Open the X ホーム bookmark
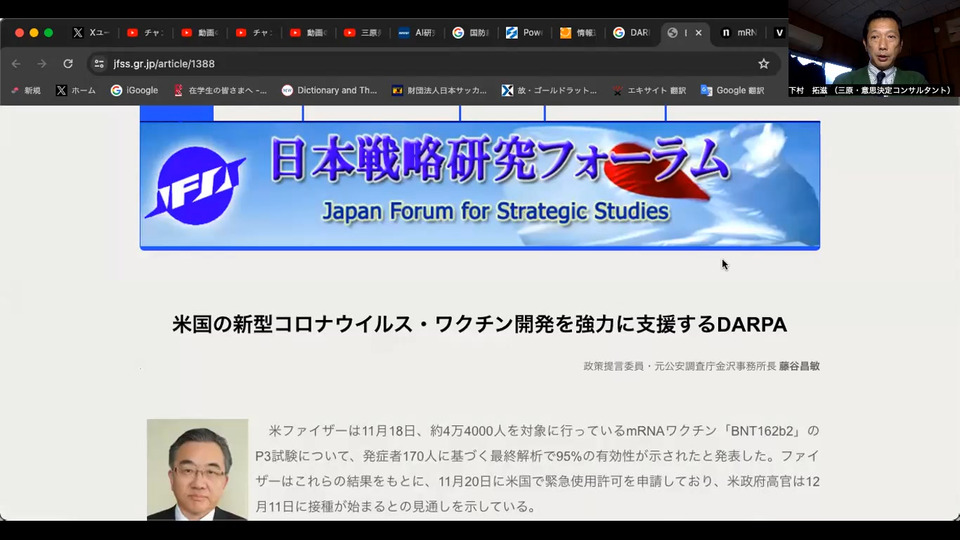Viewport: 960px width, 540px height. tap(76, 91)
